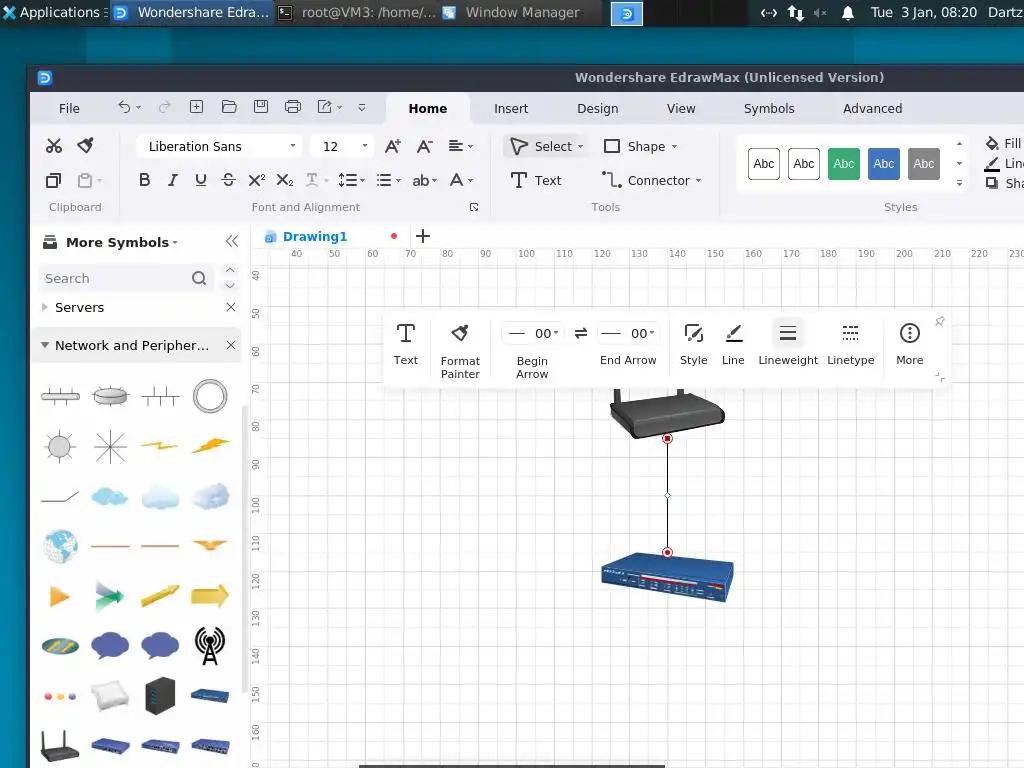Image resolution: width=1024 pixels, height=768 pixels.
Task: Switch to the Design tab
Action: coord(598,108)
